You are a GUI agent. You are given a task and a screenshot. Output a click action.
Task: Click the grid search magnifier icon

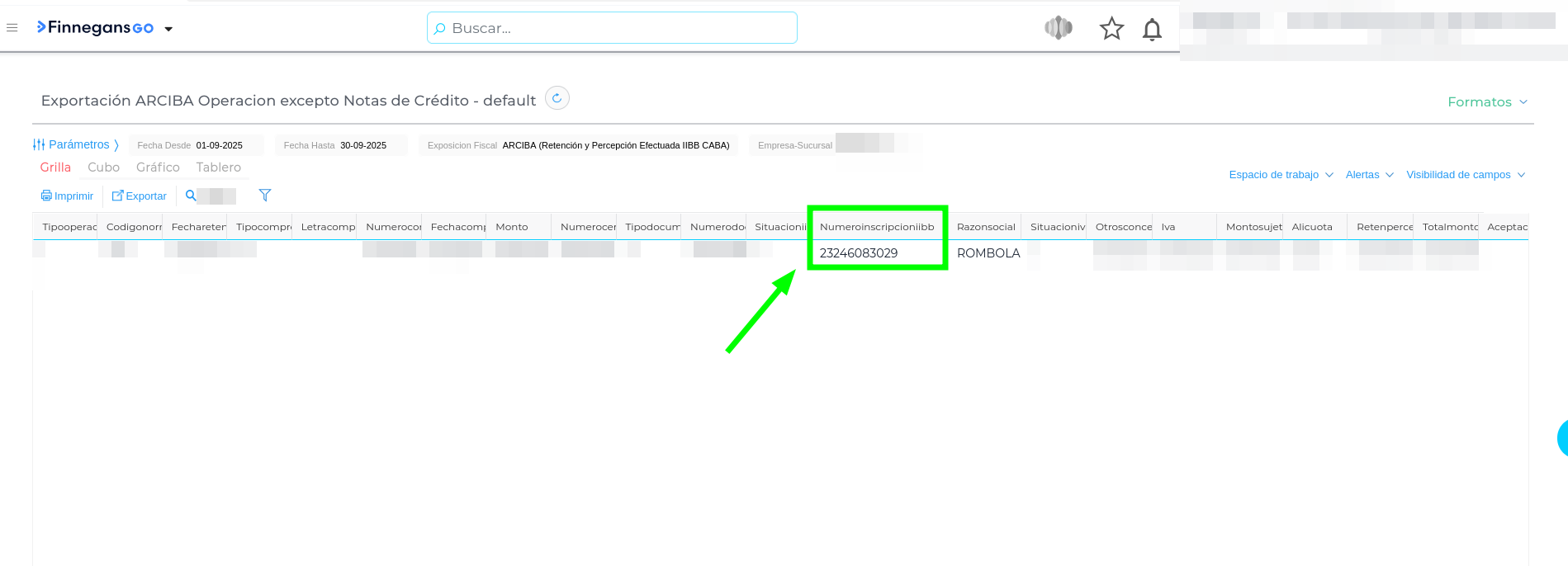191,196
